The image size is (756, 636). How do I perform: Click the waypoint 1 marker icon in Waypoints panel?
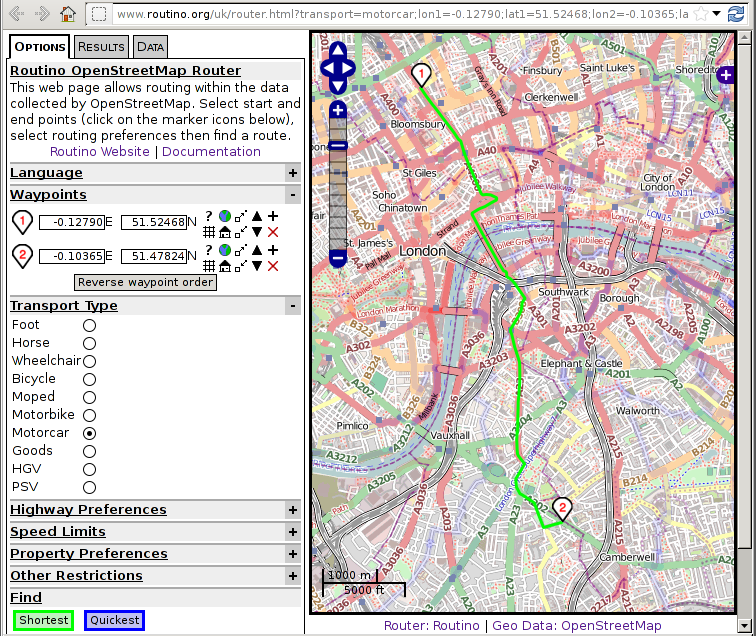pyautogui.click(x=22, y=222)
